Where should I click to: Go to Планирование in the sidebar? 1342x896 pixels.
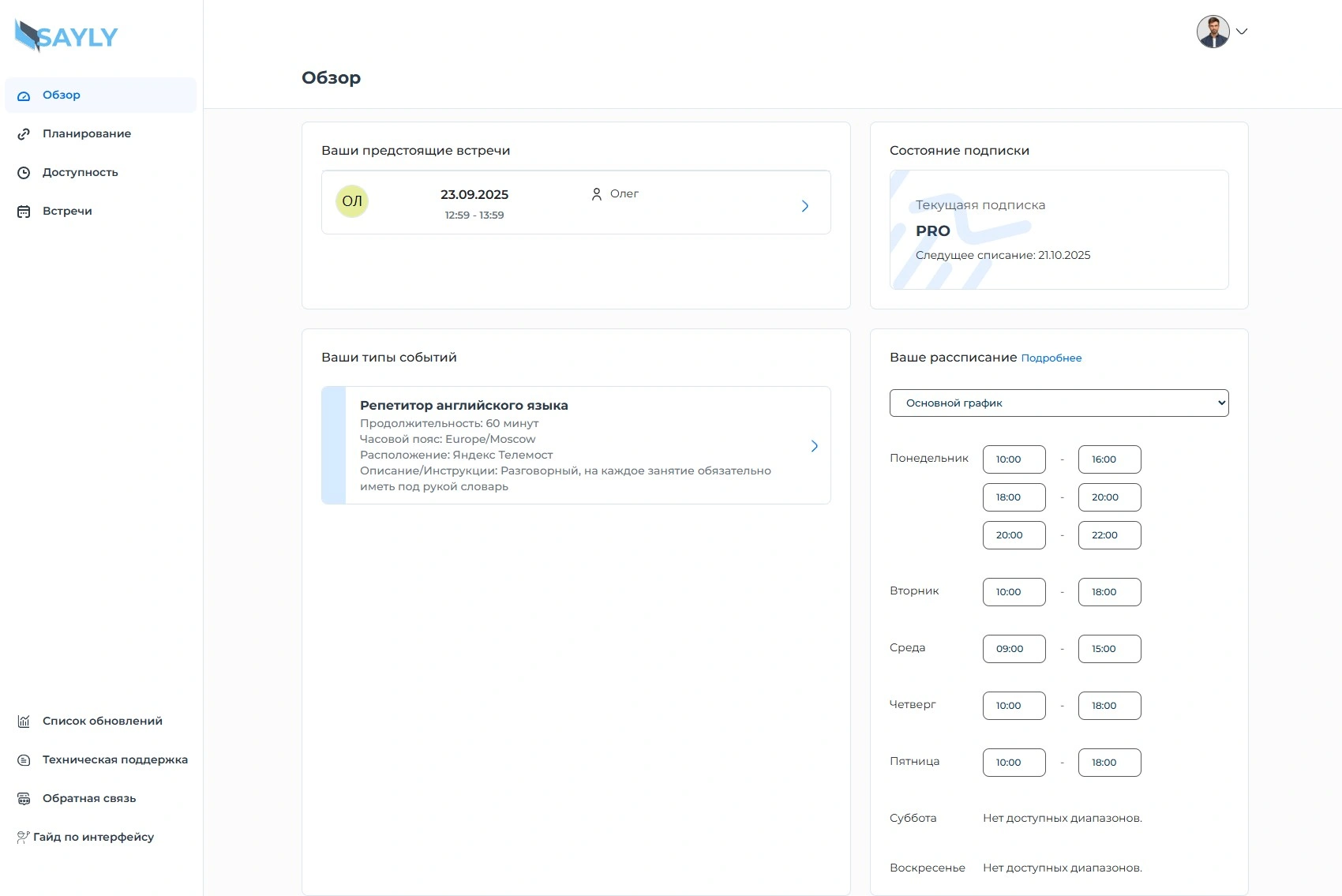point(87,134)
